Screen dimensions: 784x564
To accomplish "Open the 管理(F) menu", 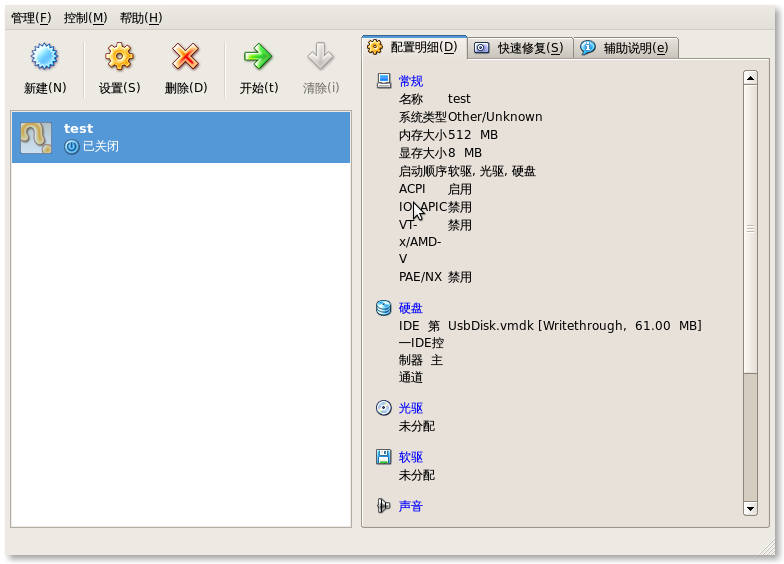I will pyautogui.click(x=31, y=18).
